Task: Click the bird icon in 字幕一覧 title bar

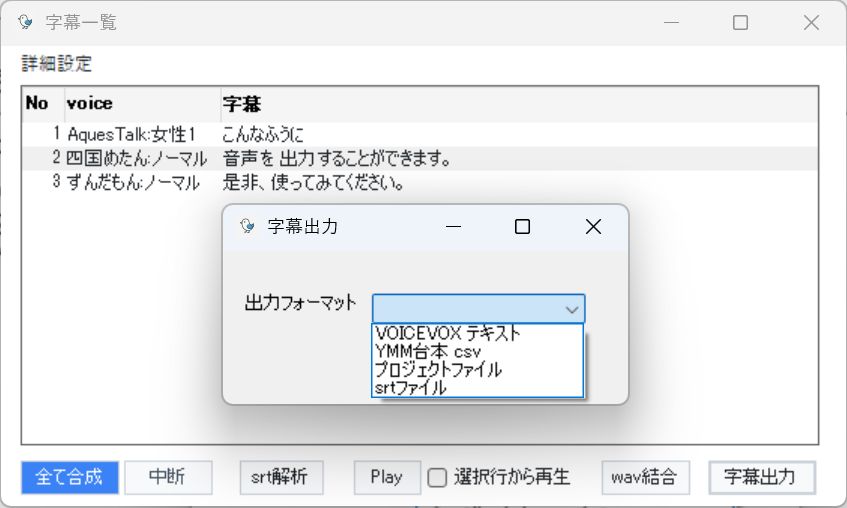Action: pyautogui.click(x=25, y=22)
